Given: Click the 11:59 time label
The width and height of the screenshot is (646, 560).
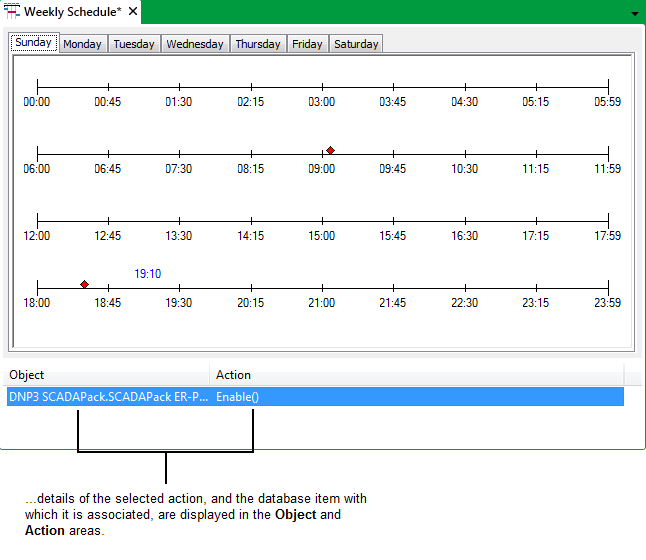Looking at the screenshot, I should tap(608, 169).
